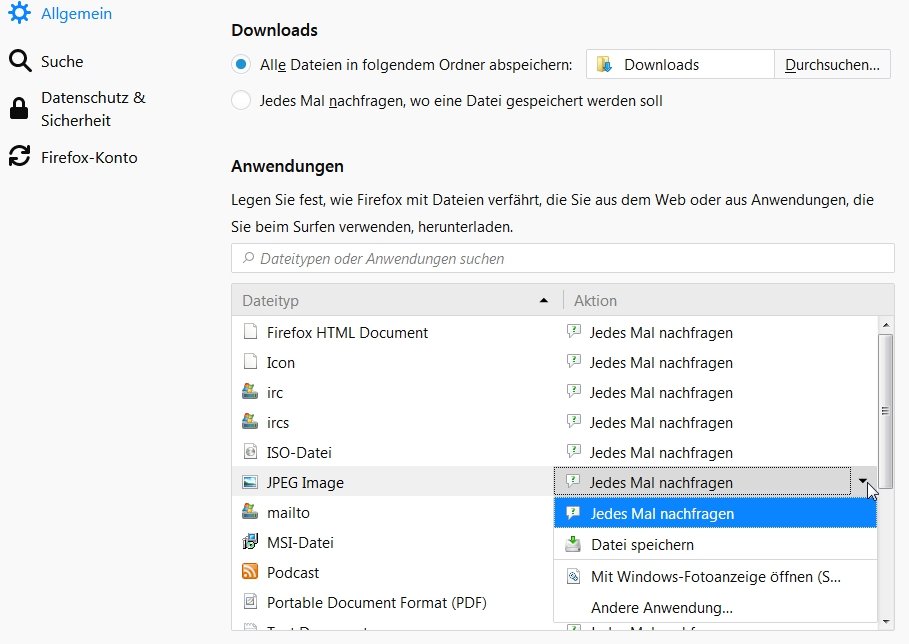The height and width of the screenshot is (644, 909).
Task: Click the Suche magnifier icon in sidebar
Action: point(19,61)
